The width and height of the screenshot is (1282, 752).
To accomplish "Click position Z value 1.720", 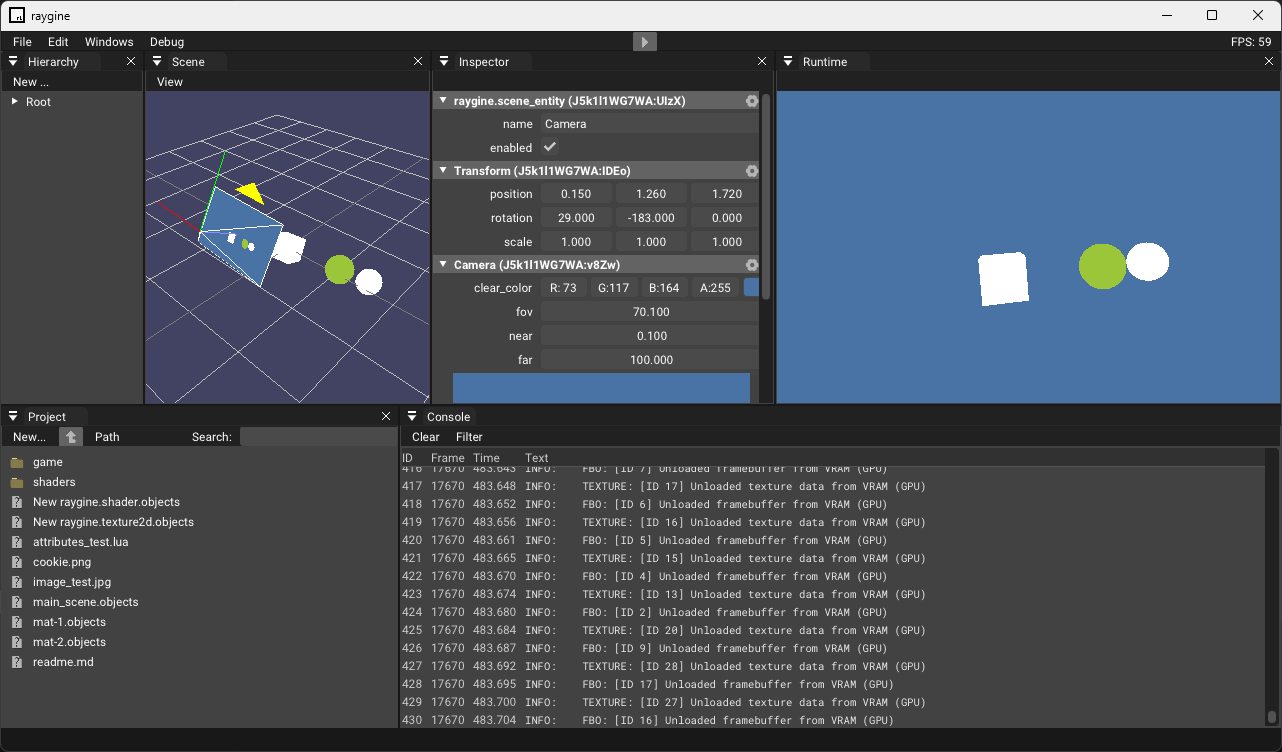I will point(726,194).
